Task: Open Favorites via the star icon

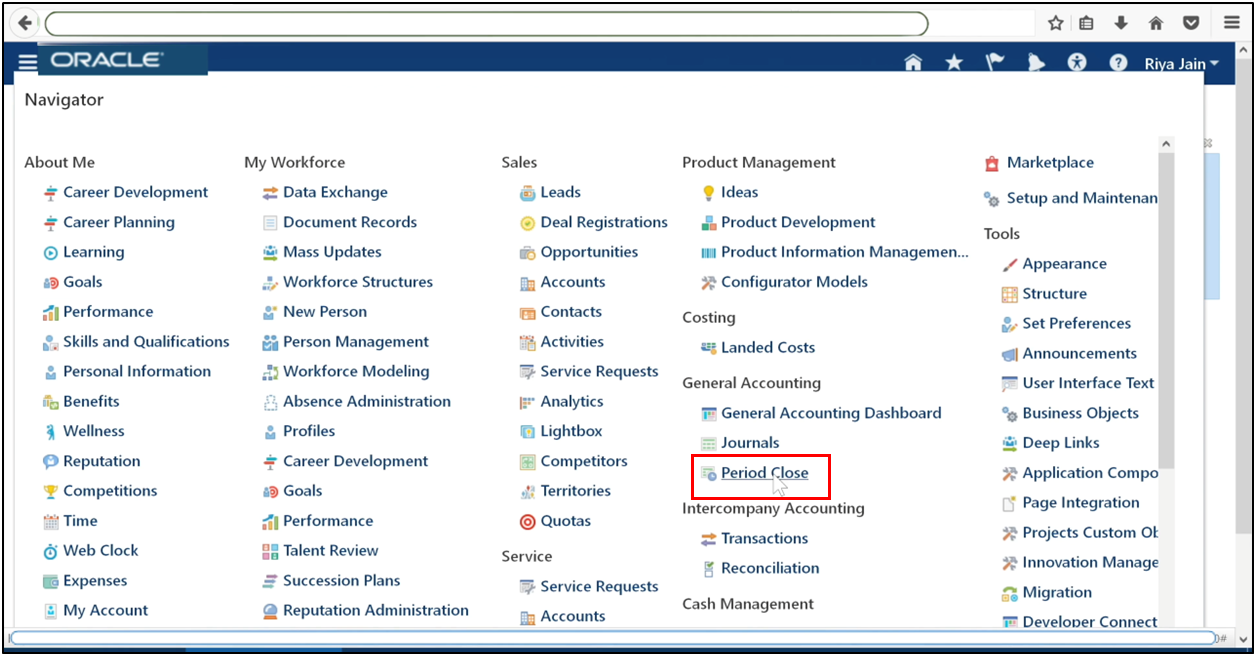Action: [954, 61]
